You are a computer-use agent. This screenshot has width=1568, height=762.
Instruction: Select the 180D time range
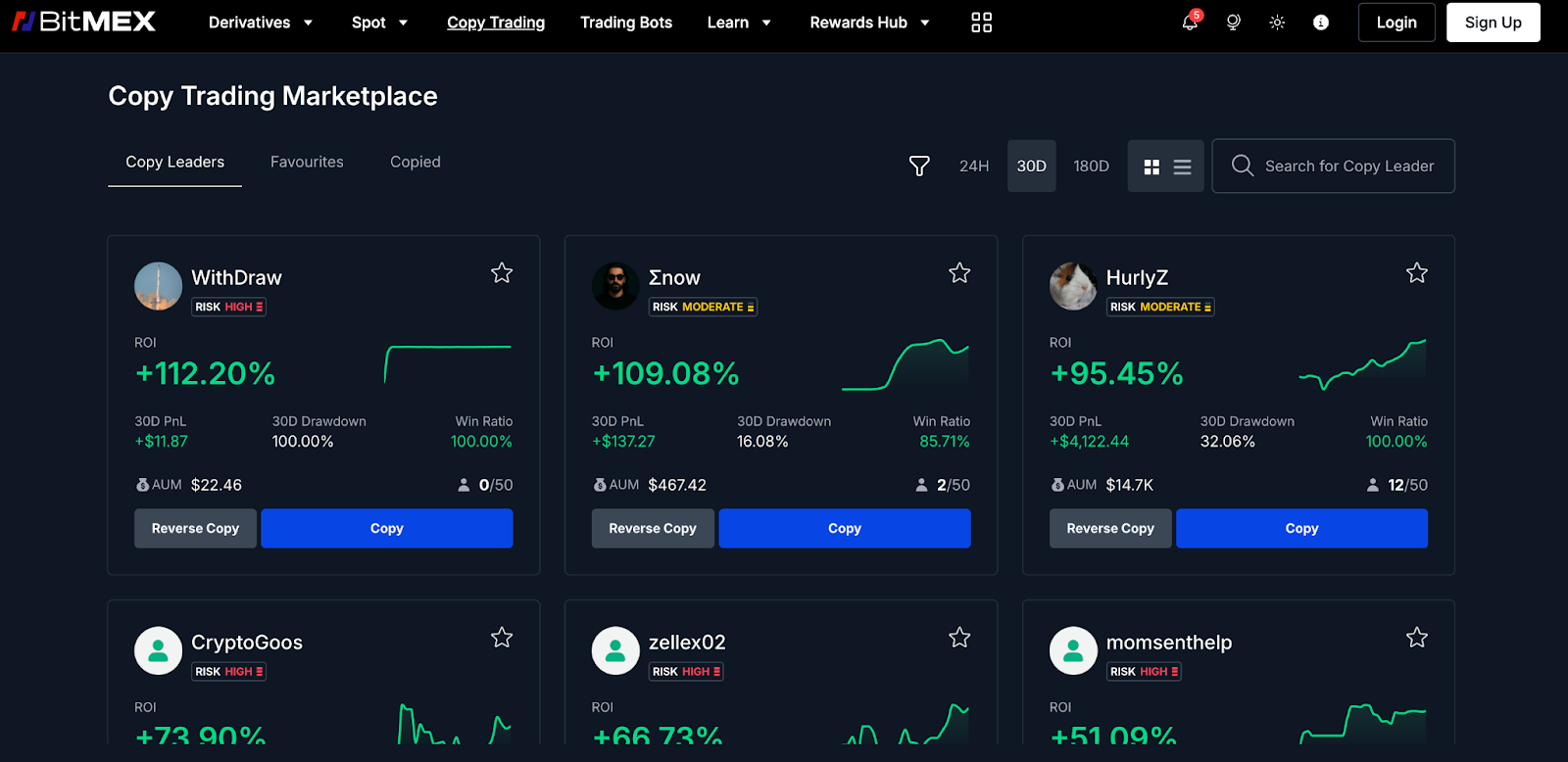[1091, 167]
